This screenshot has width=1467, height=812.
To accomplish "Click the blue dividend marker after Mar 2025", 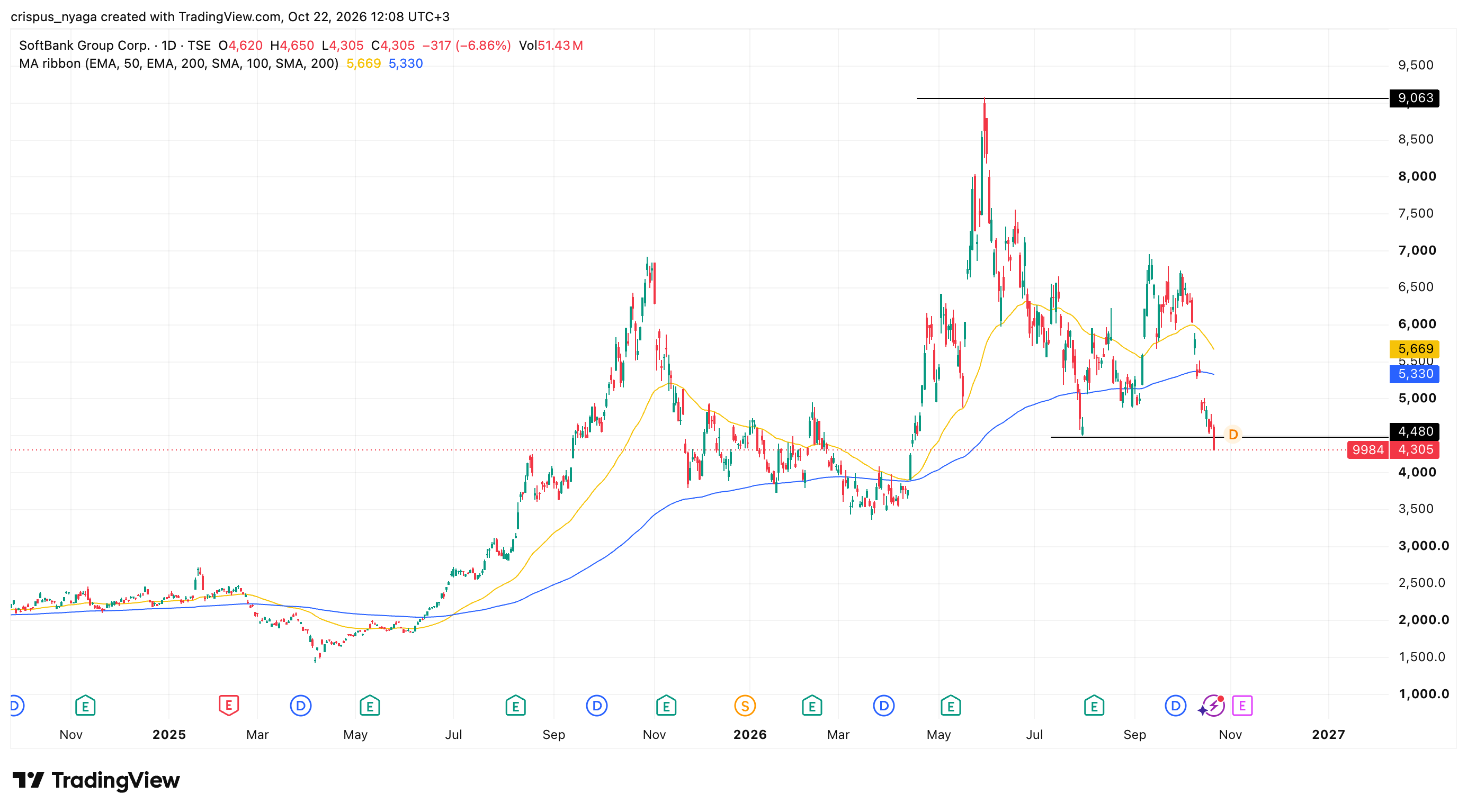I will (x=301, y=706).
